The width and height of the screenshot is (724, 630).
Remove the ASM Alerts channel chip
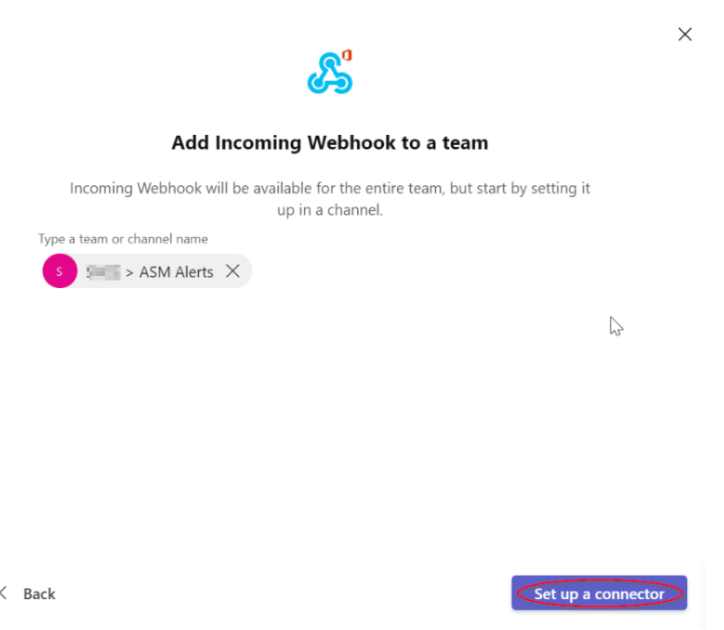click(x=233, y=271)
